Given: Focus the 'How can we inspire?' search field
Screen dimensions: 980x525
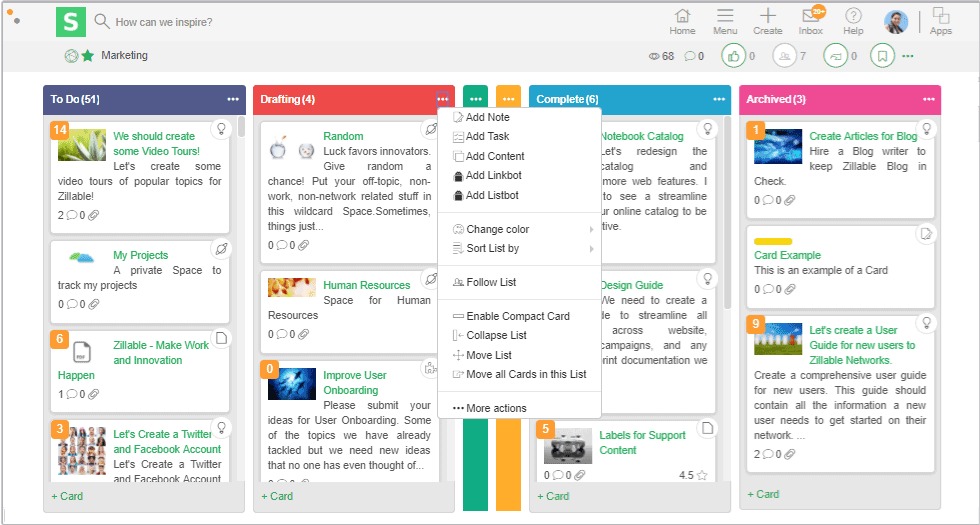Looking at the screenshot, I should [164, 22].
